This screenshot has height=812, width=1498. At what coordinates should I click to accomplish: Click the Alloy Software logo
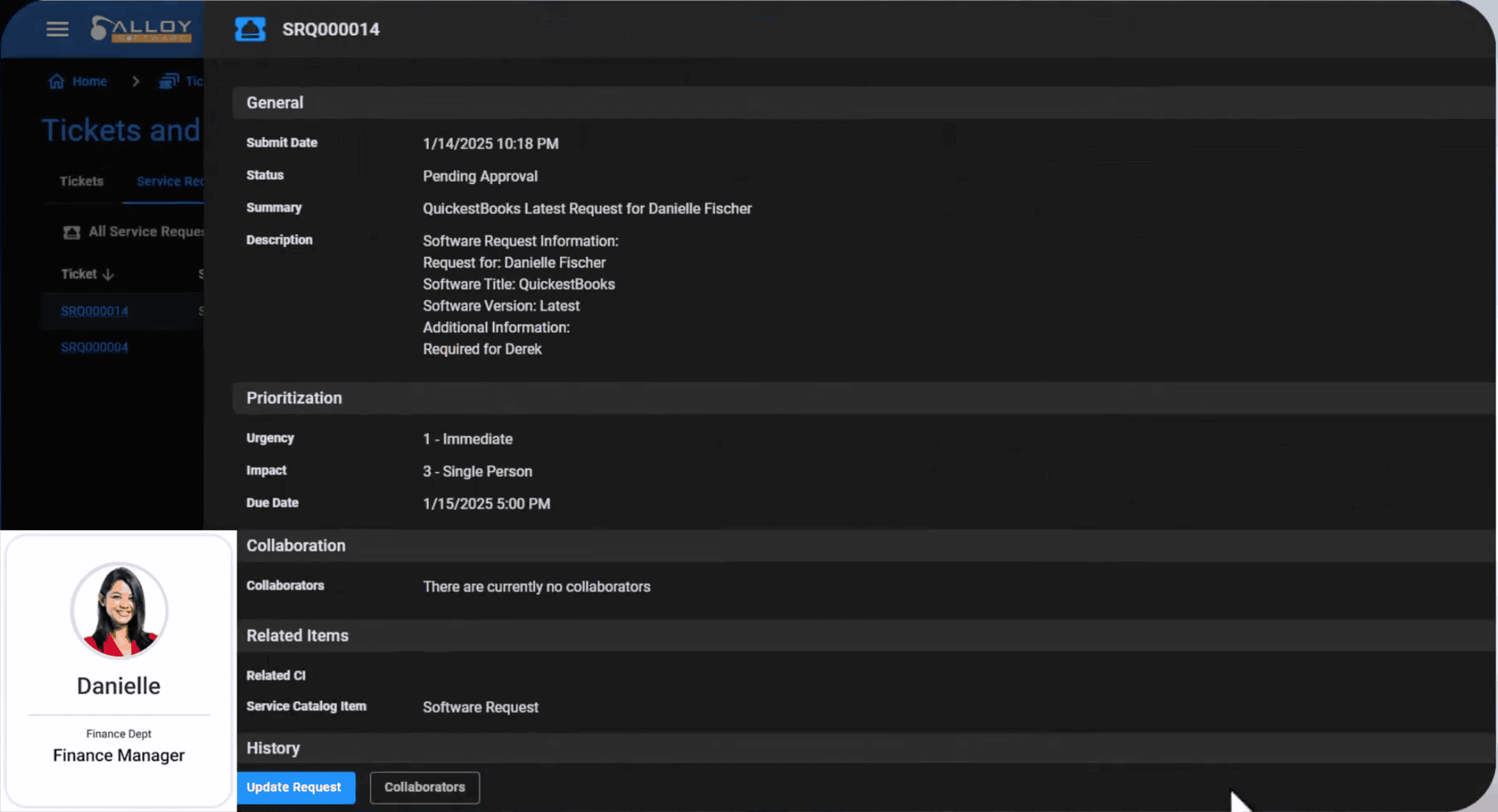click(141, 29)
